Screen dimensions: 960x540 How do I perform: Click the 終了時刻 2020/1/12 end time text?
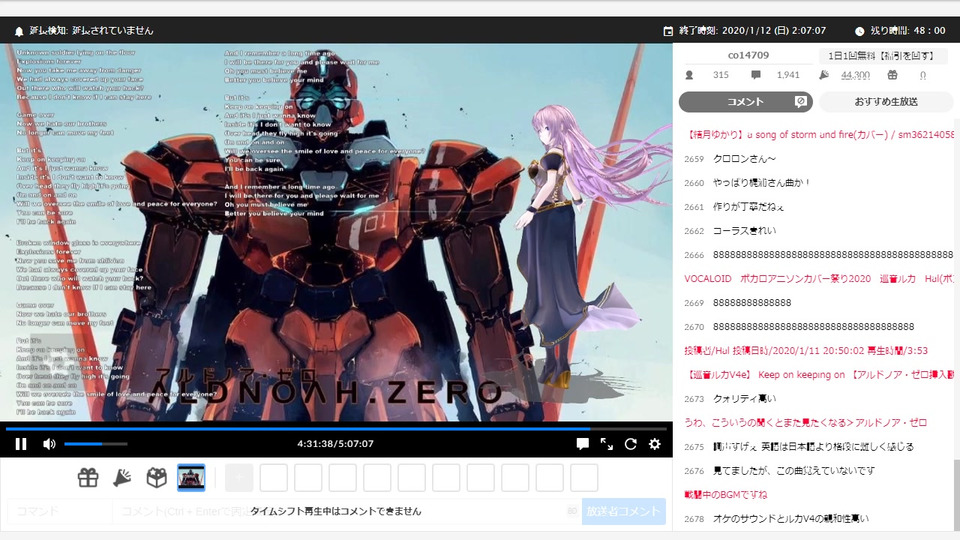point(752,31)
